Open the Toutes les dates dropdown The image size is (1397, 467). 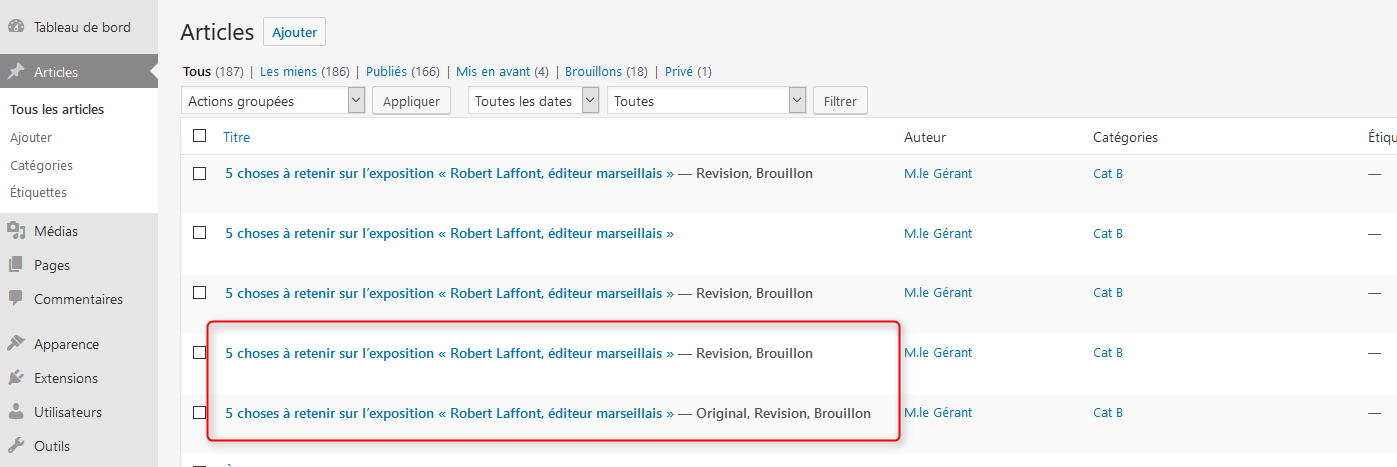[x=533, y=101]
